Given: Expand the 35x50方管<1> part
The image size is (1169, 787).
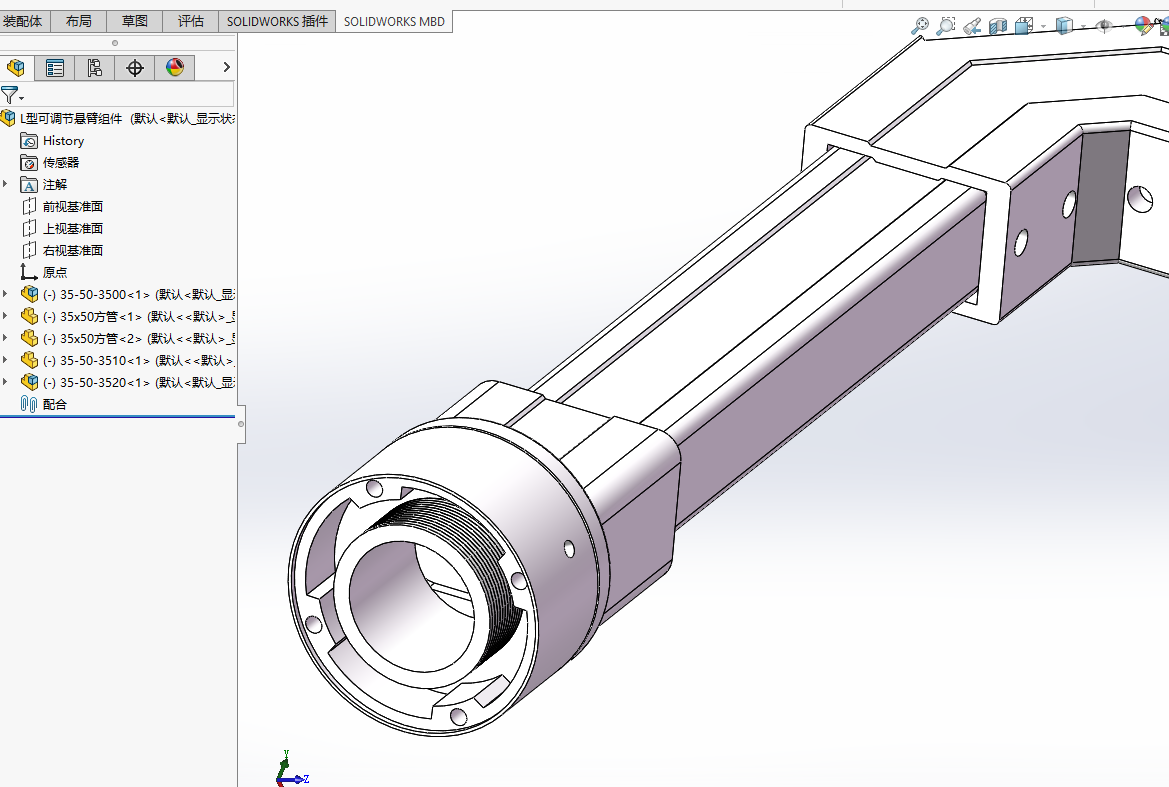Looking at the screenshot, I should tap(5, 316).
